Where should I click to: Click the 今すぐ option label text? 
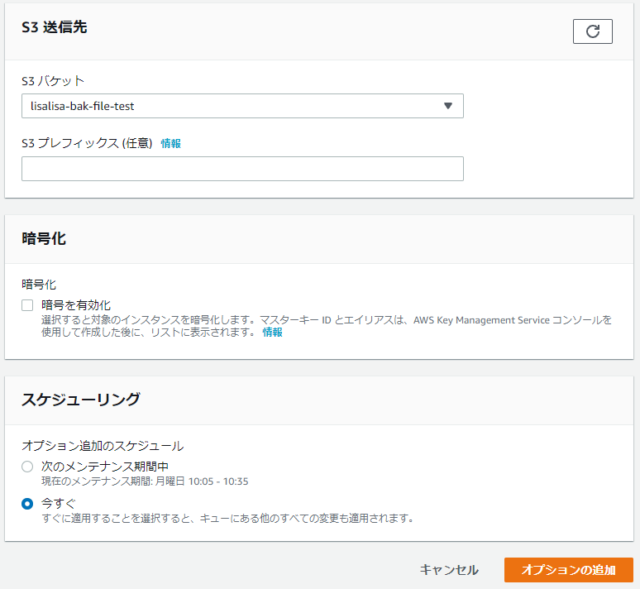[x=58, y=504]
